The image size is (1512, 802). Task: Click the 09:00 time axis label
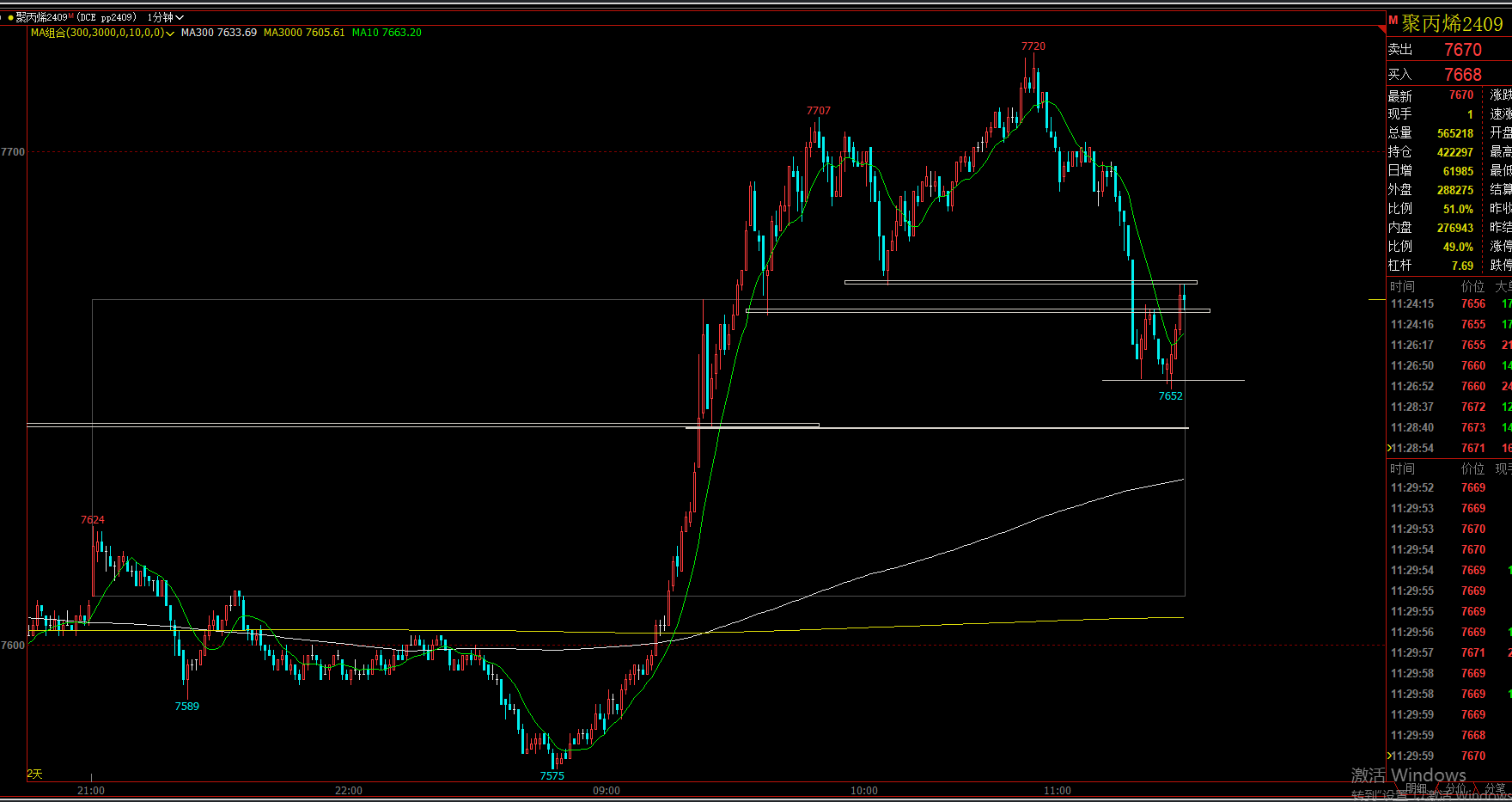pos(606,791)
